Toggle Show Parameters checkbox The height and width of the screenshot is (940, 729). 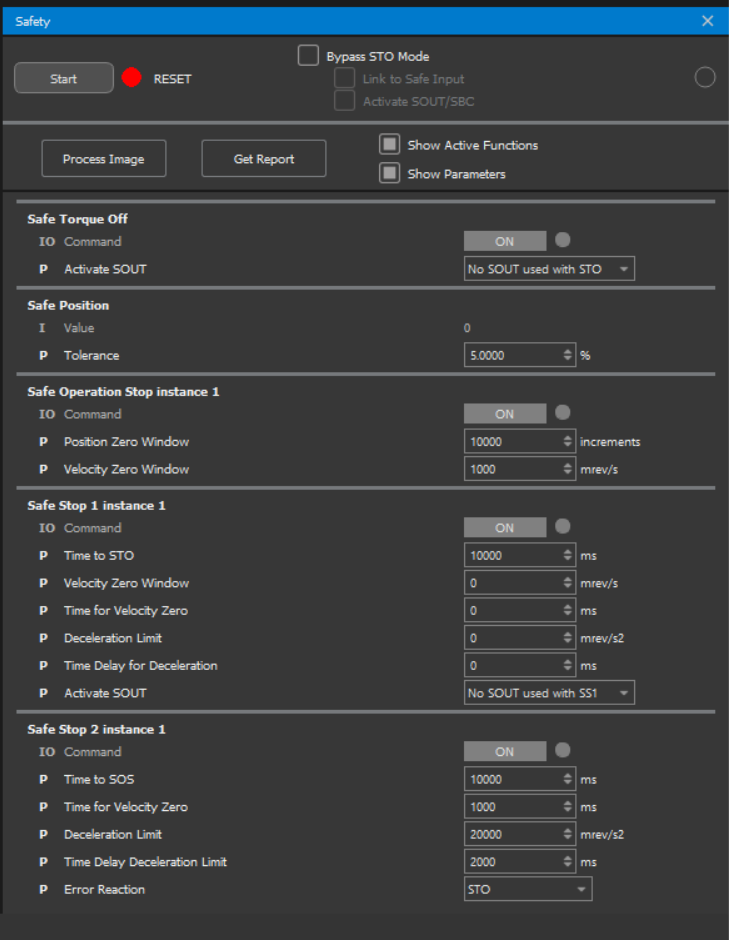[x=389, y=174]
